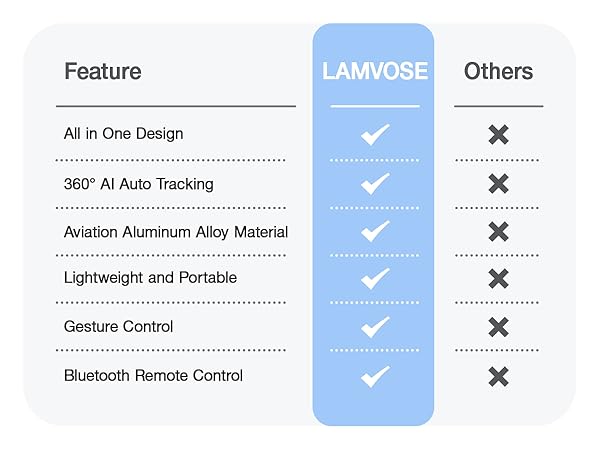Select the Others column header
The height and width of the screenshot is (450, 600).
[x=498, y=72]
